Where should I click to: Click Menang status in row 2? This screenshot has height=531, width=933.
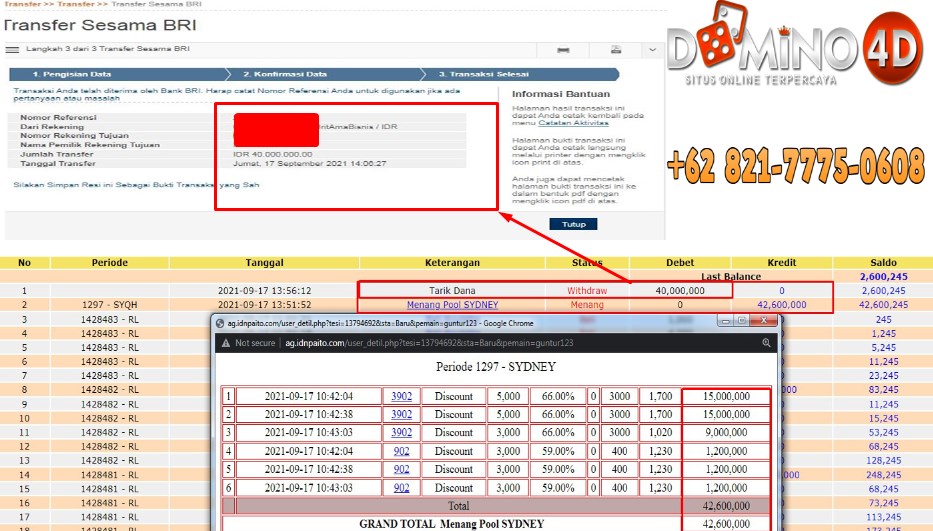587,305
